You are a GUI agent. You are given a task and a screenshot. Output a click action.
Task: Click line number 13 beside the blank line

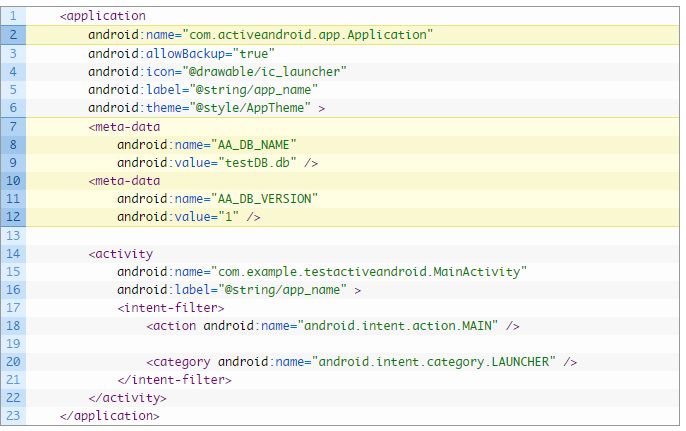[x=13, y=235]
